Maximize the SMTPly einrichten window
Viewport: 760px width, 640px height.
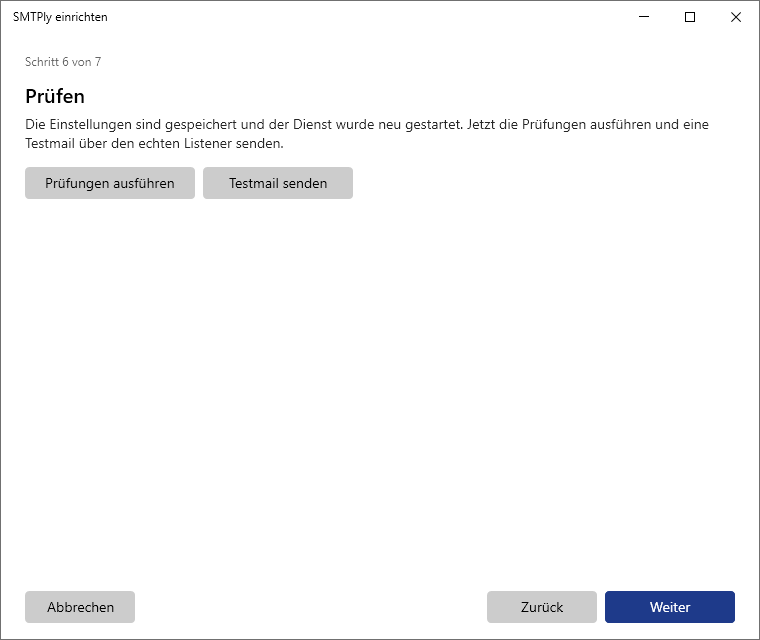point(690,17)
